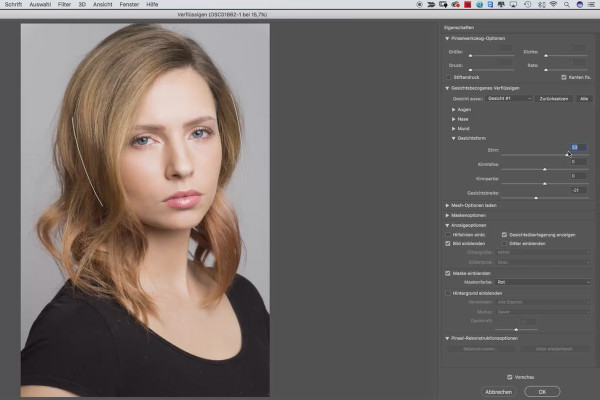Open Spotlight search magnifier icon

click(x=567, y=5)
